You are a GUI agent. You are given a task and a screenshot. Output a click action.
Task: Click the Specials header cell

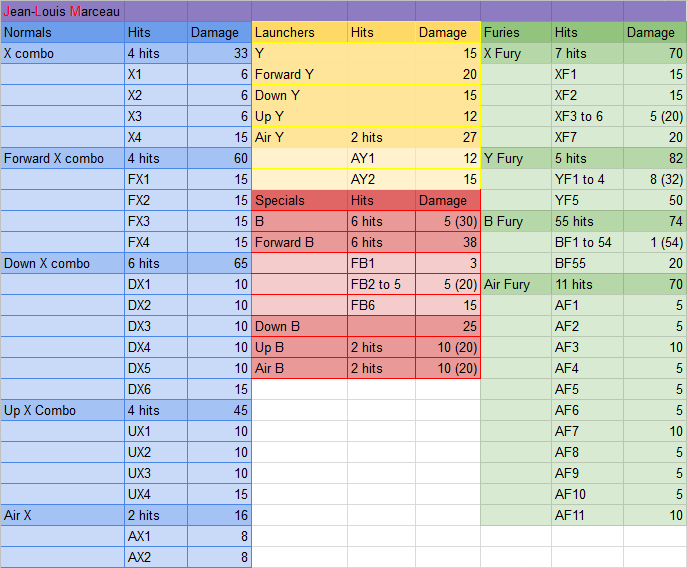(x=299, y=200)
